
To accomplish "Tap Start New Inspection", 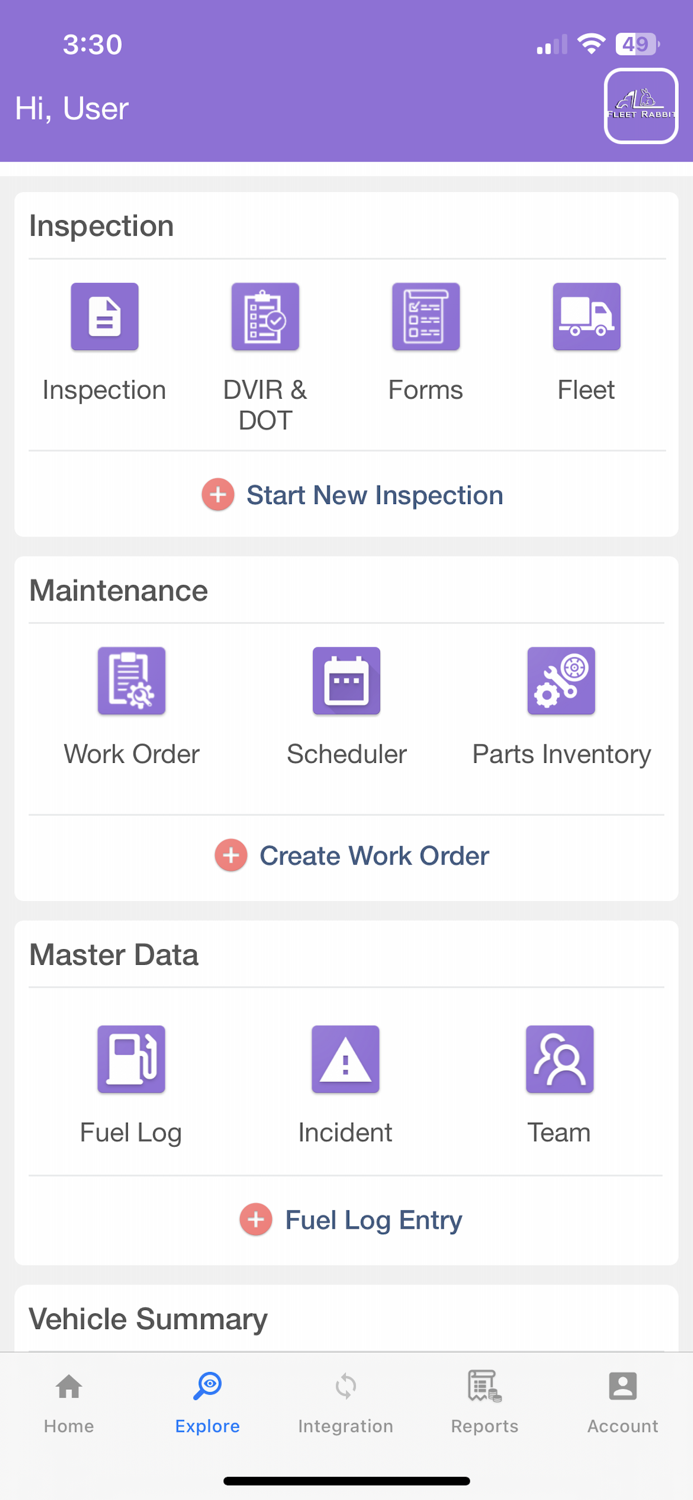I will pyautogui.click(x=352, y=495).
